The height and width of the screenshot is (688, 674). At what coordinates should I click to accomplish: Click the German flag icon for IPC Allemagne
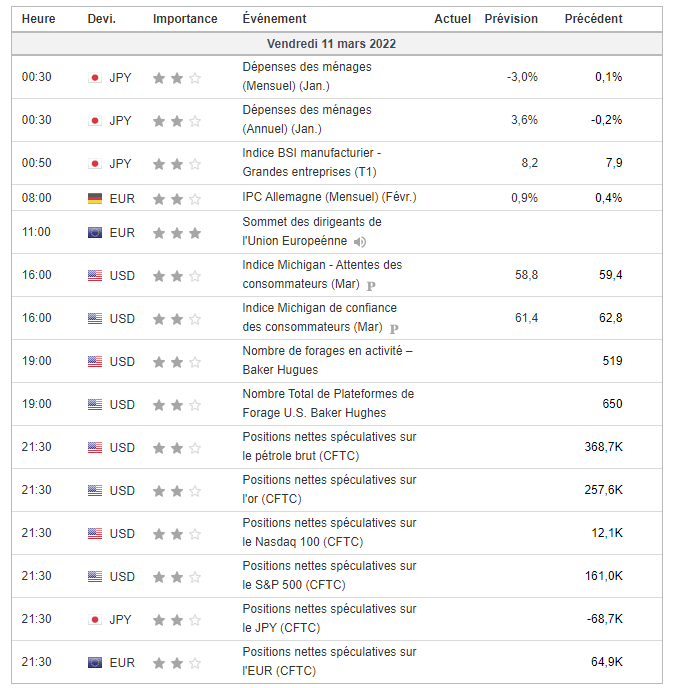tap(95, 198)
